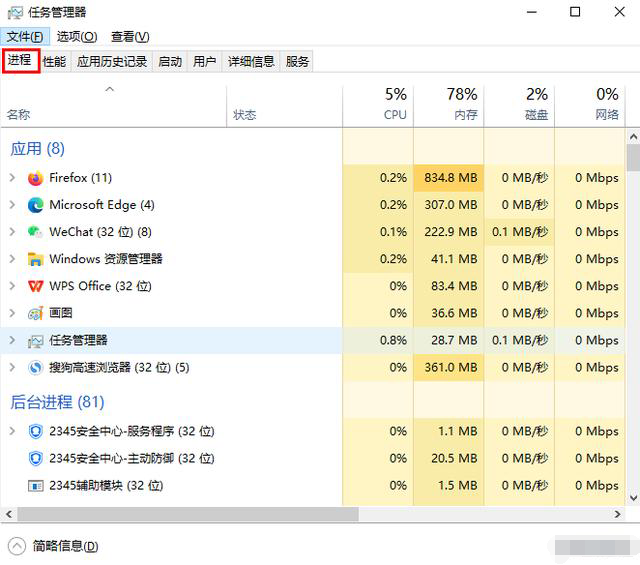Viewport: 640px width, 565px height.
Task: Click the WPS Office icon
Action: coord(36,286)
